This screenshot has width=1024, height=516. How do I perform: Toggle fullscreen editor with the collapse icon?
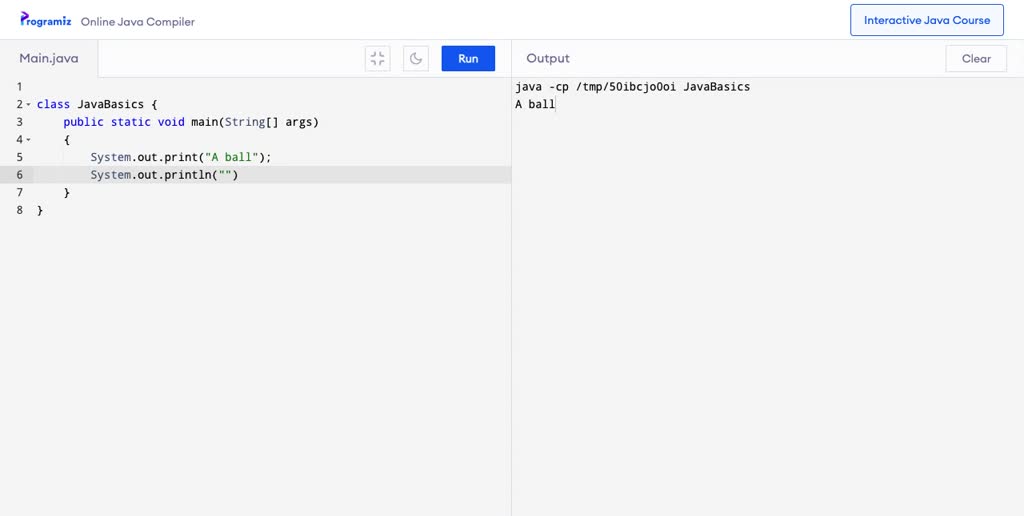(377, 58)
